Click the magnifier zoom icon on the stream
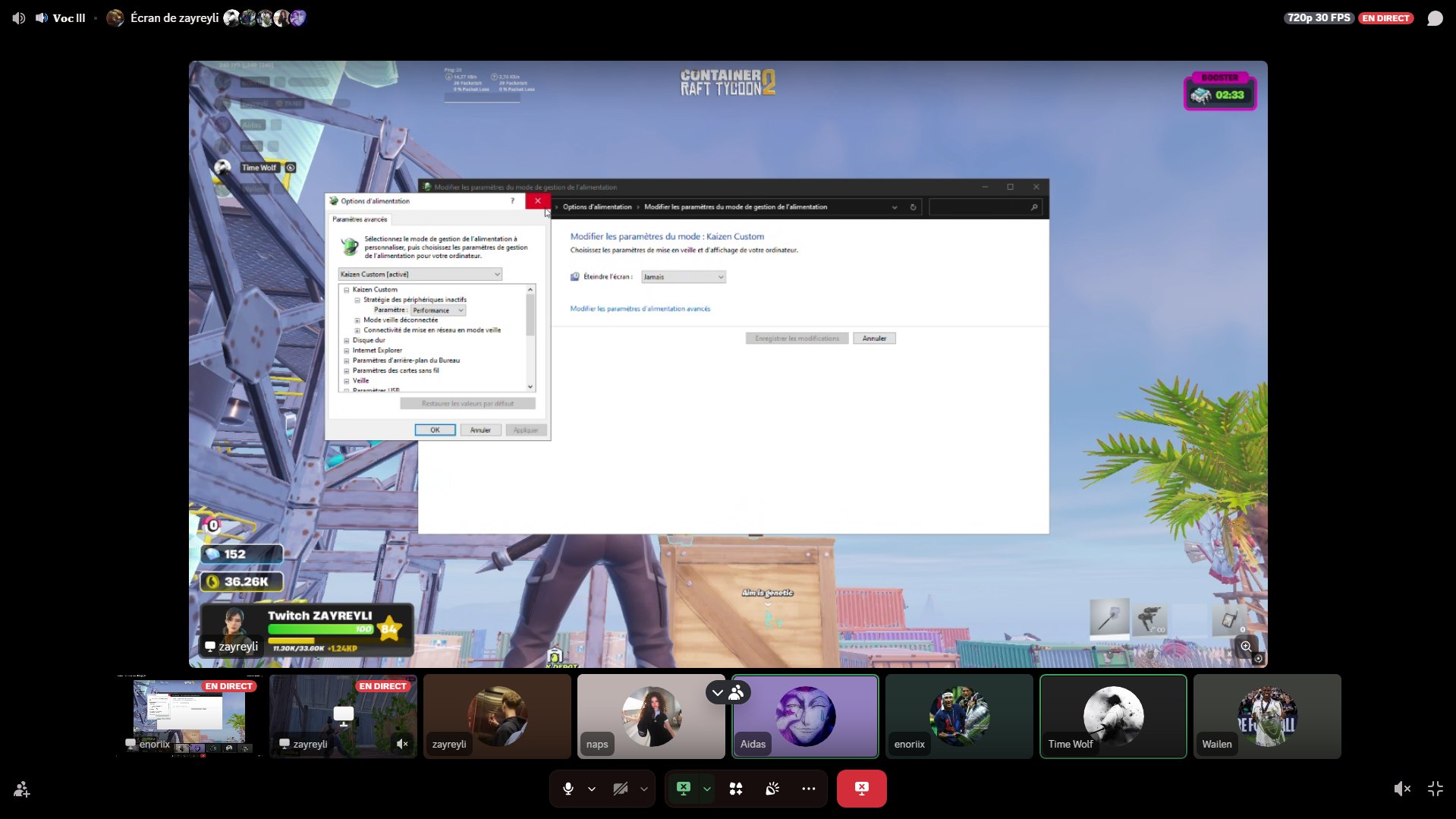The width and height of the screenshot is (1456, 819). click(x=1246, y=647)
